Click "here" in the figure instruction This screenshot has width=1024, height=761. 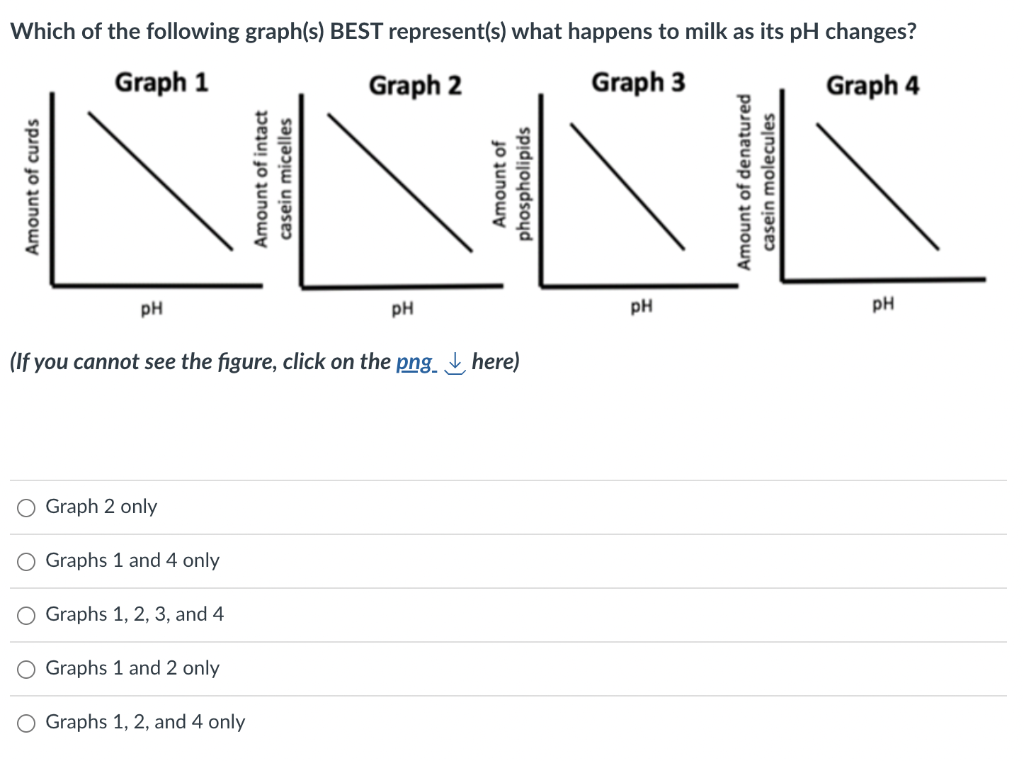coord(495,362)
